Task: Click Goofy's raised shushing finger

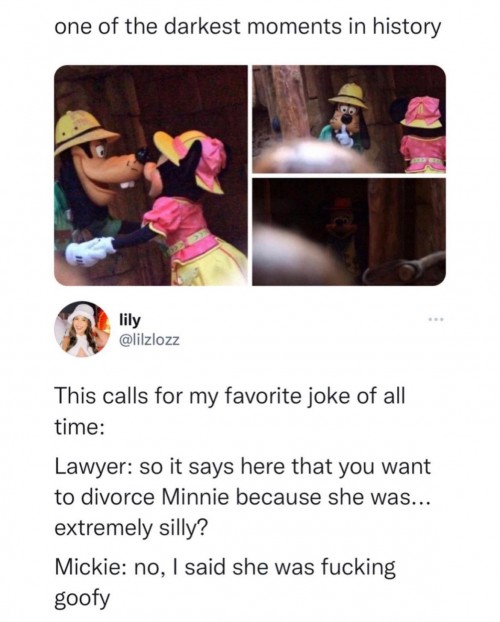Action: pos(344,135)
